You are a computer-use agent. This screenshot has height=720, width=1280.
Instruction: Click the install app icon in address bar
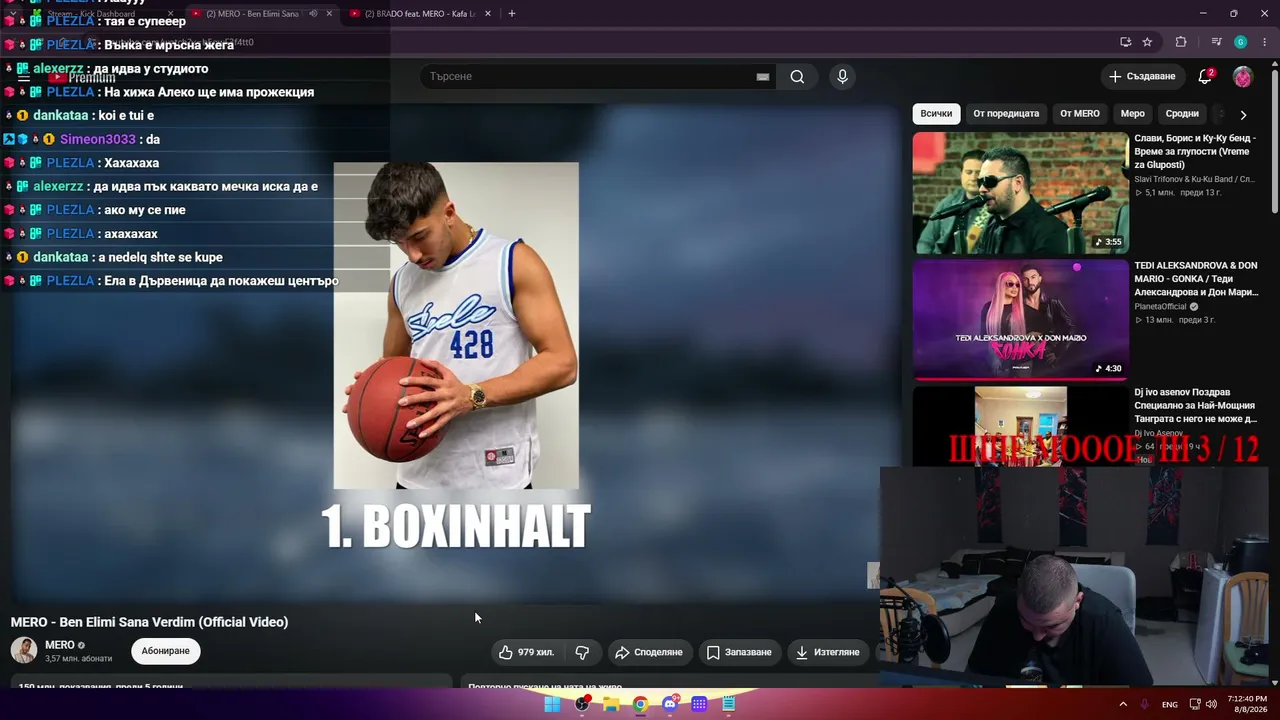[1126, 42]
